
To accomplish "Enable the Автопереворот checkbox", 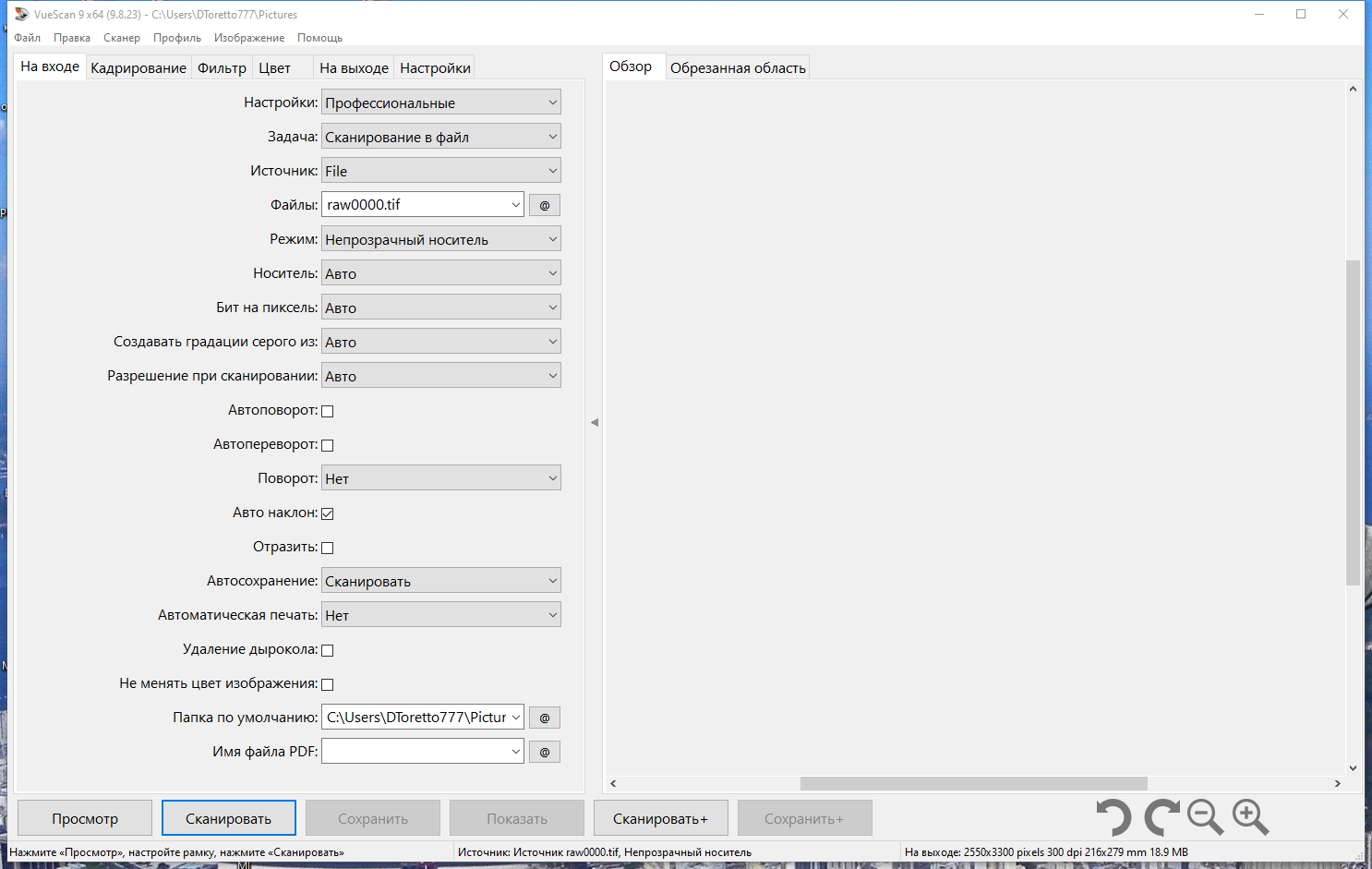I will click(327, 445).
